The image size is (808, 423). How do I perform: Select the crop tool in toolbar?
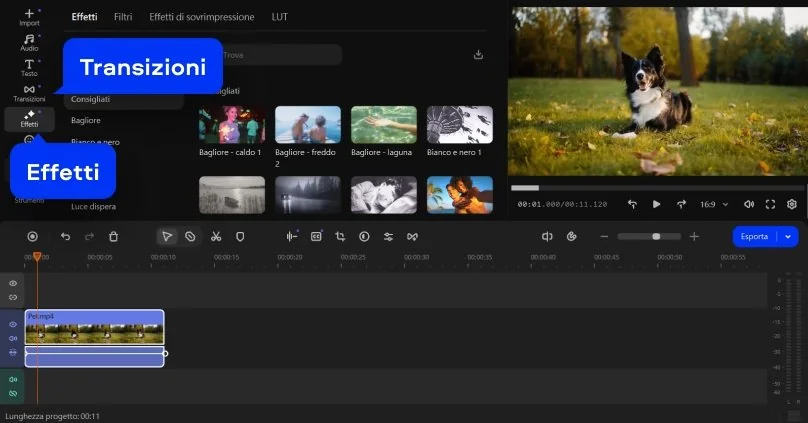pyautogui.click(x=340, y=236)
